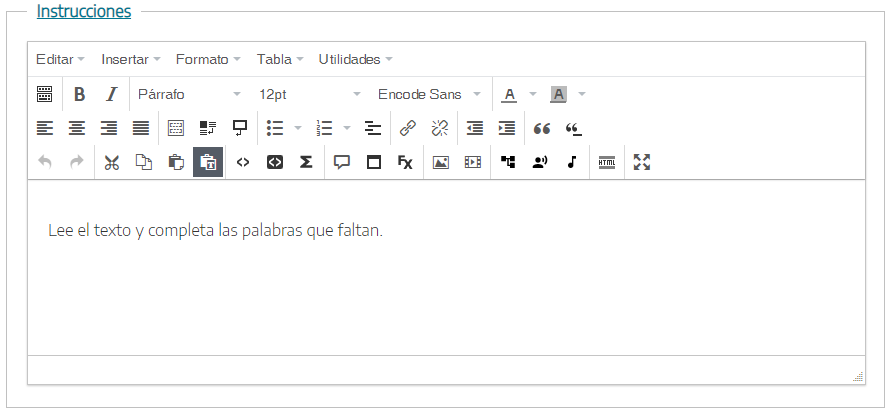Click the editor resize handle corner

858,377
